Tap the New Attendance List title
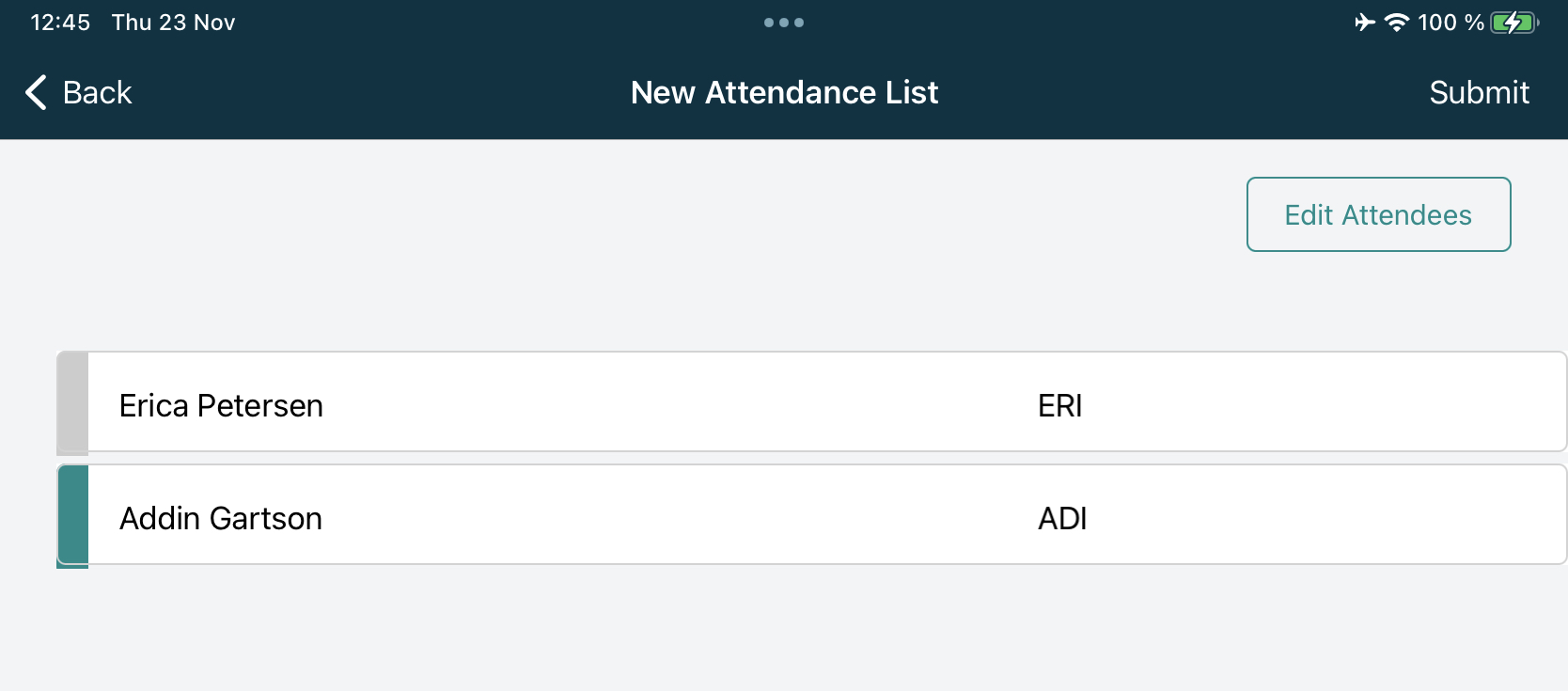Image resolution: width=1568 pixels, height=691 pixels. (784, 92)
